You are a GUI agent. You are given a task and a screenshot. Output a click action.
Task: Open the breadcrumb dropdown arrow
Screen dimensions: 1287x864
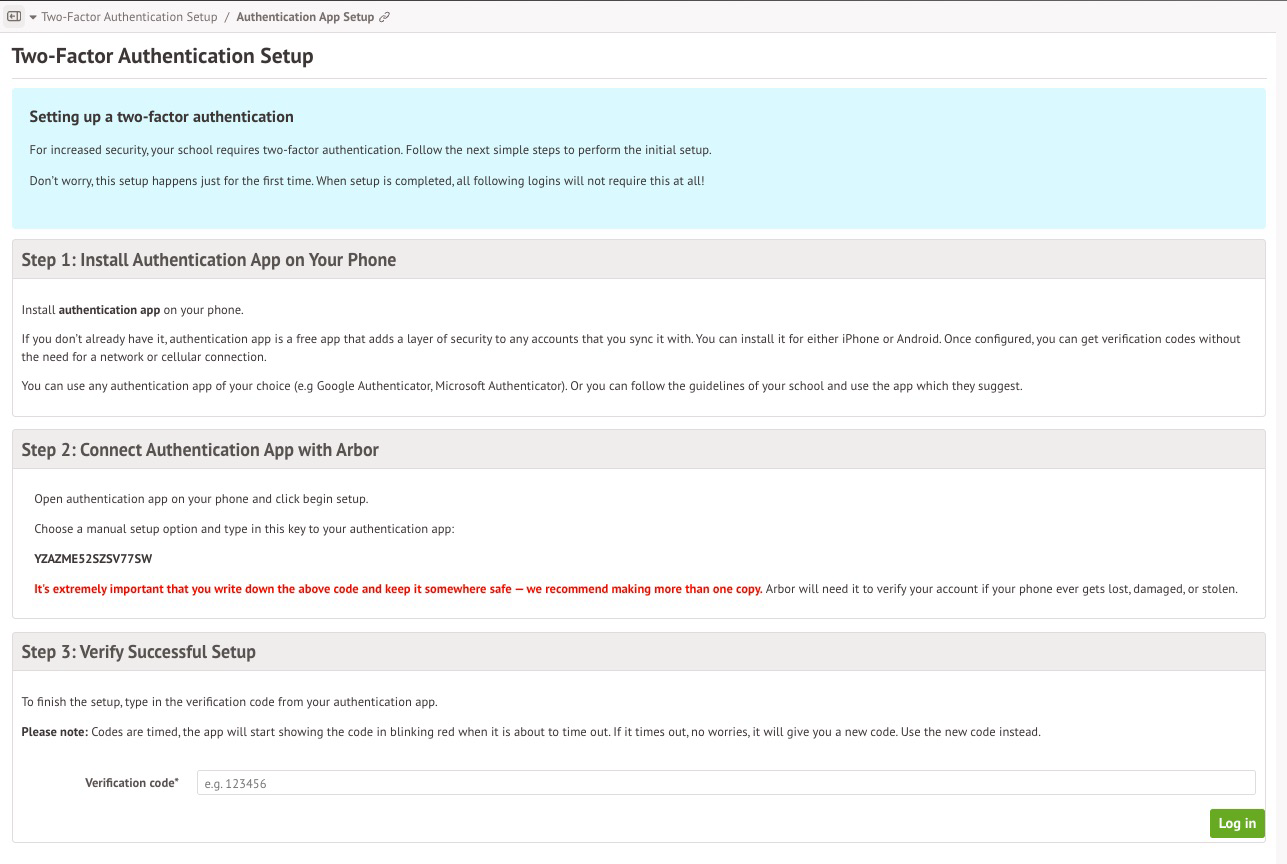click(x=32, y=17)
